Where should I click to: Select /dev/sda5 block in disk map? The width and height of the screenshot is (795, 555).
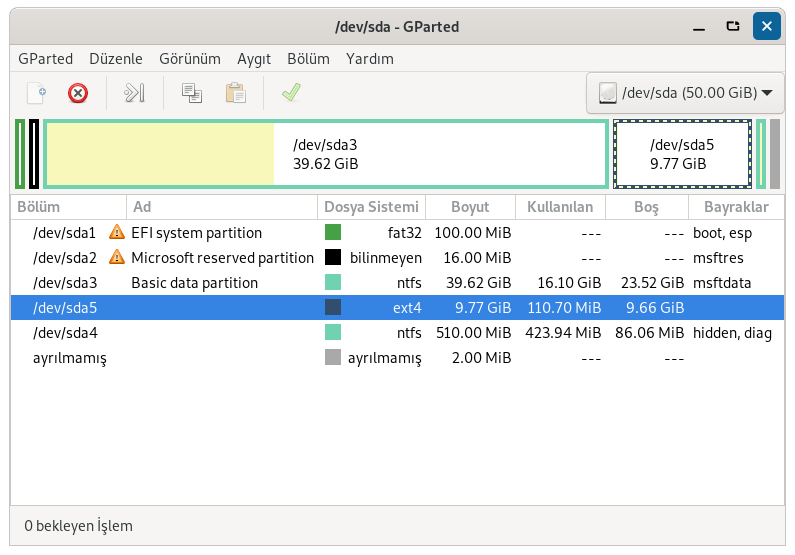point(682,154)
